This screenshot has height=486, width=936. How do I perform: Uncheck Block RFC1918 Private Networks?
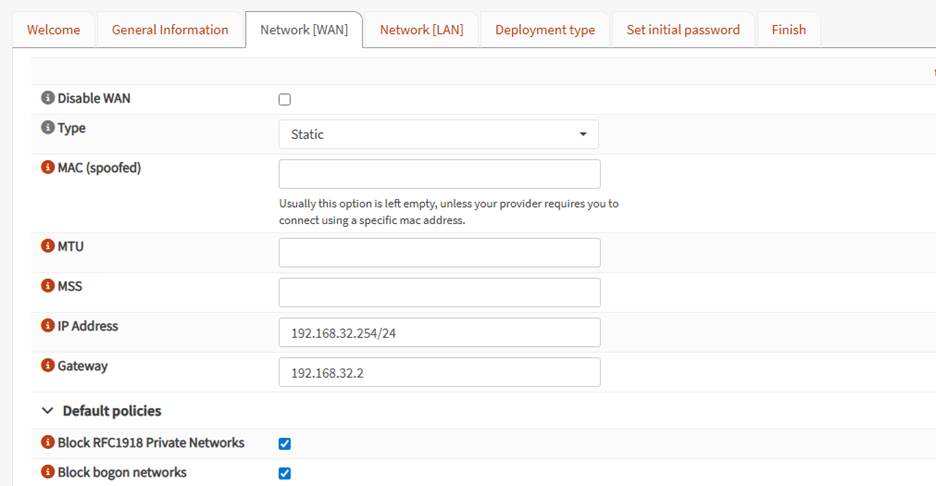click(x=285, y=443)
